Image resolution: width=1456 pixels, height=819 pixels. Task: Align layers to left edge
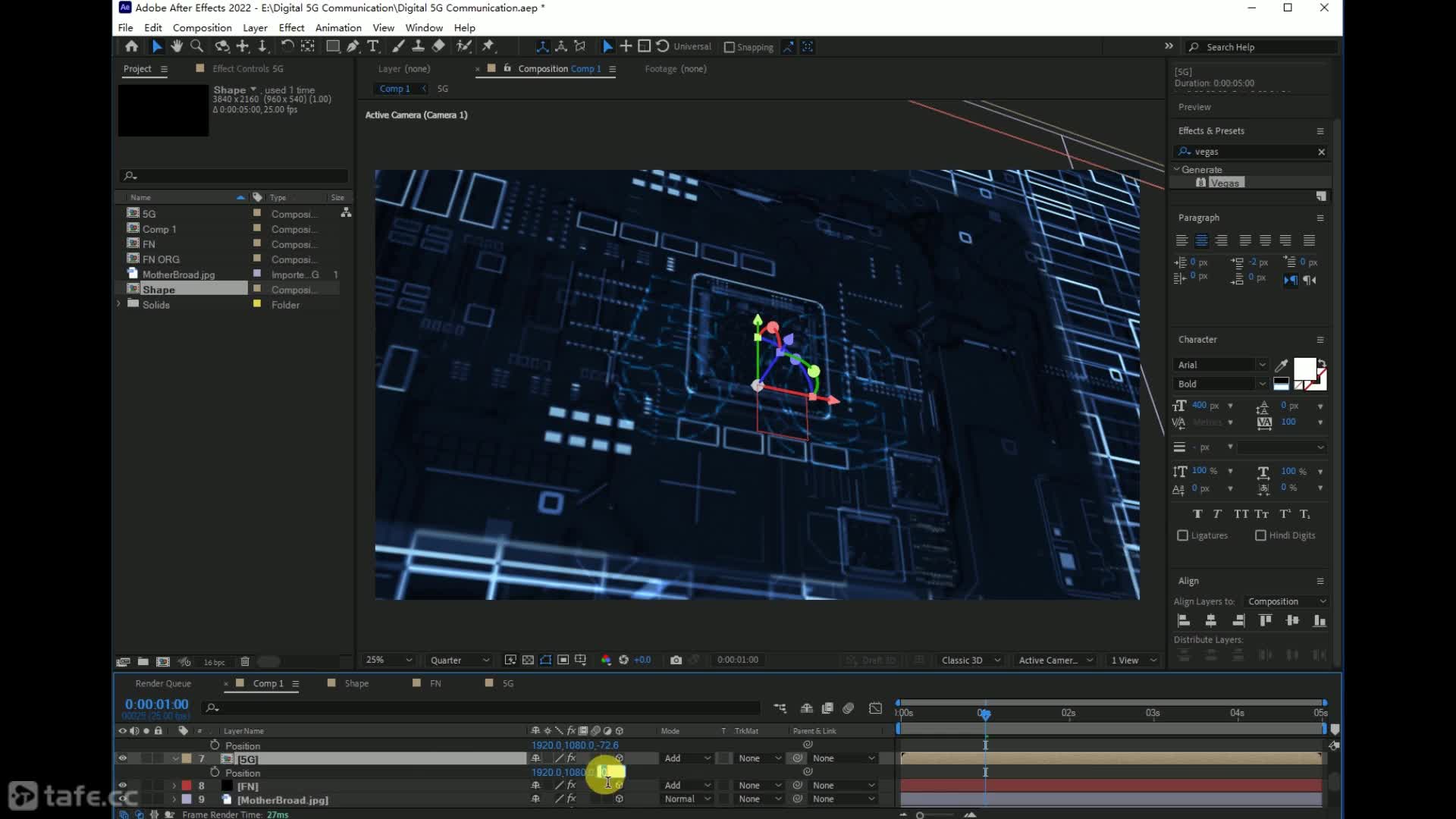[x=1183, y=620]
